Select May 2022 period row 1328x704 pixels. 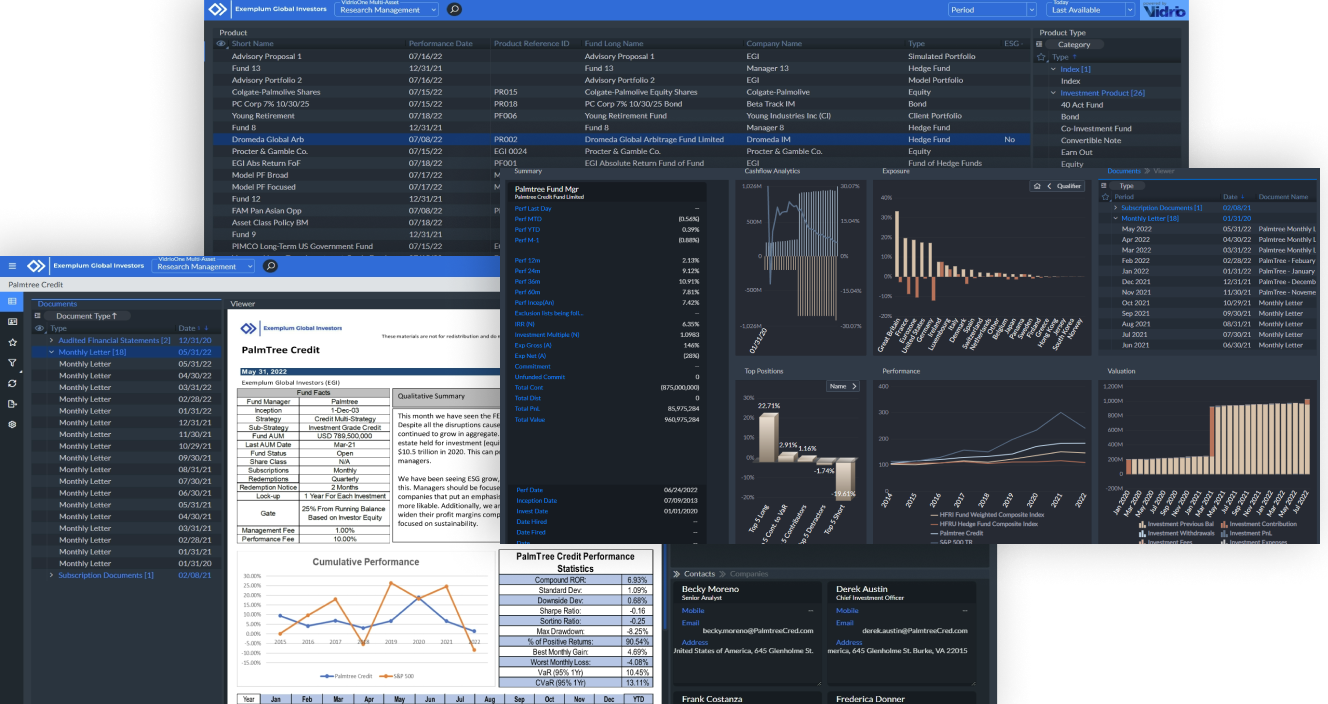pyautogui.click(x=1208, y=229)
